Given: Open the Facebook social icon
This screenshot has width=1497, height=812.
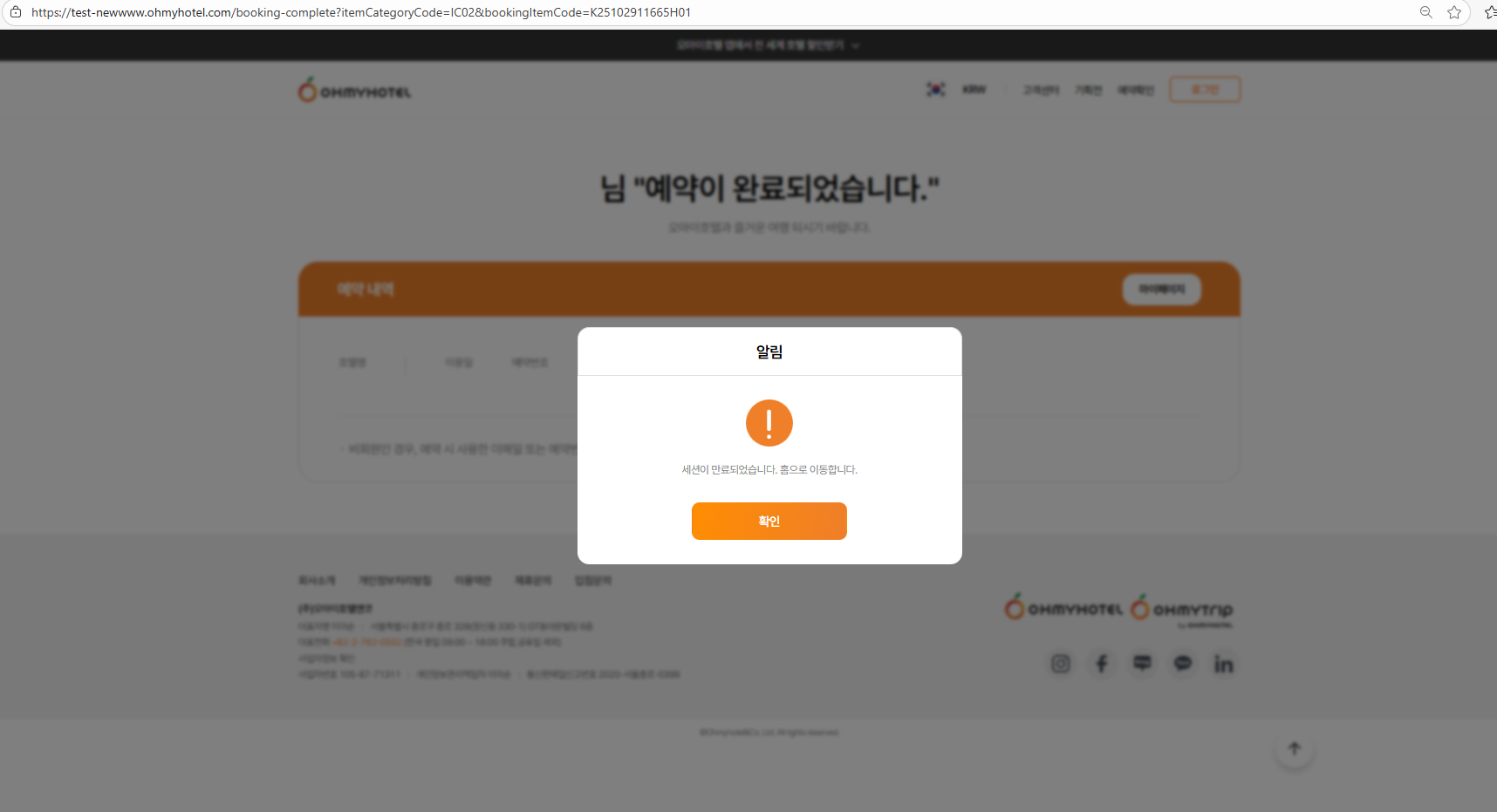Looking at the screenshot, I should click(1102, 664).
